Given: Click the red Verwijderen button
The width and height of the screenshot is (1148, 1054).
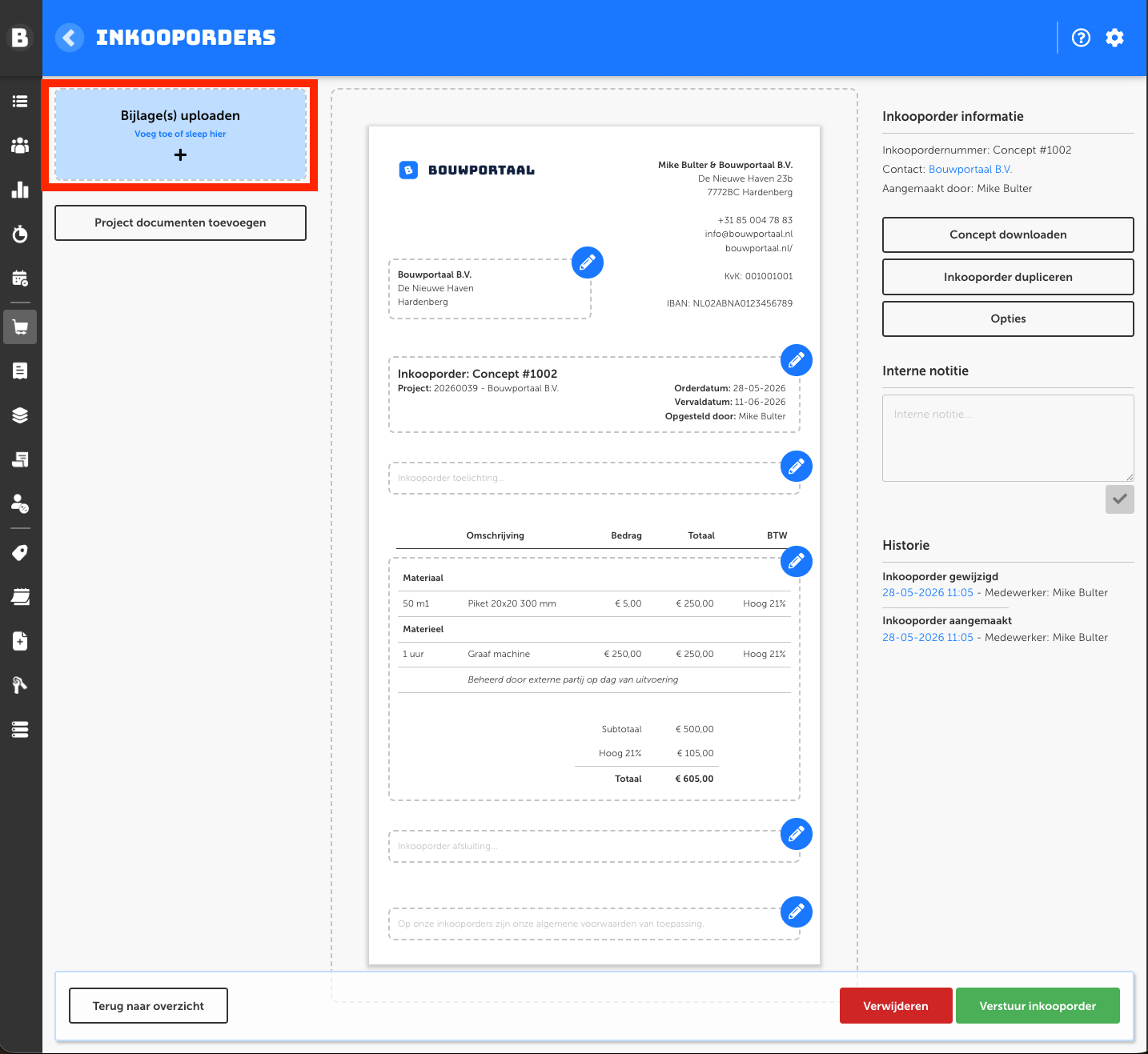Looking at the screenshot, I should click(896, 1006).
